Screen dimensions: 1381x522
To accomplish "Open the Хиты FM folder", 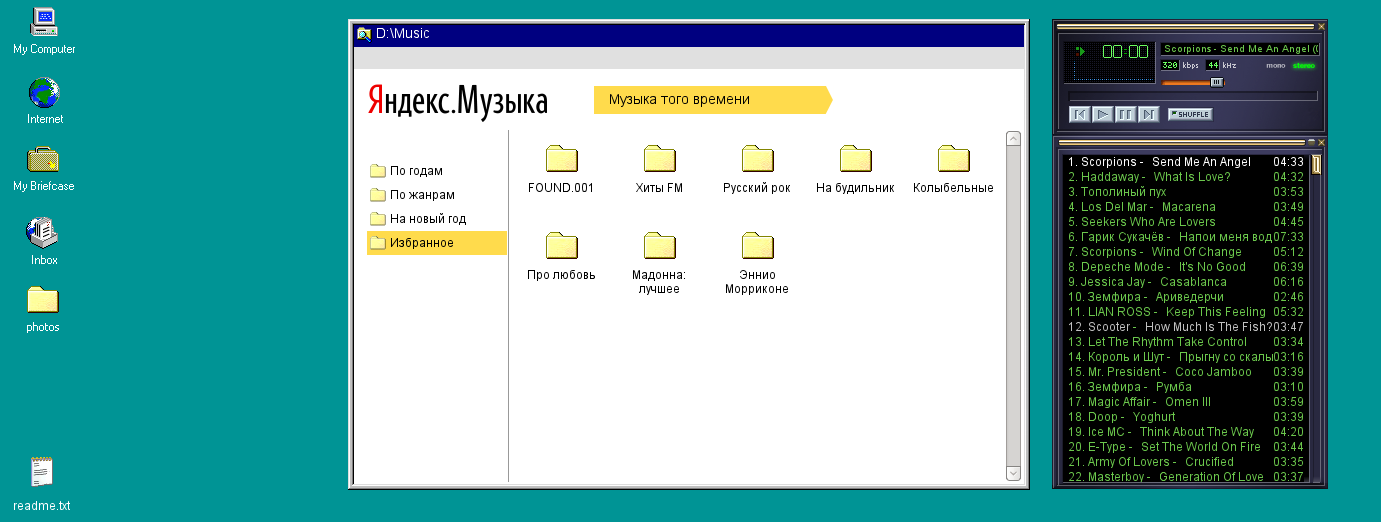I will point(659,168).
